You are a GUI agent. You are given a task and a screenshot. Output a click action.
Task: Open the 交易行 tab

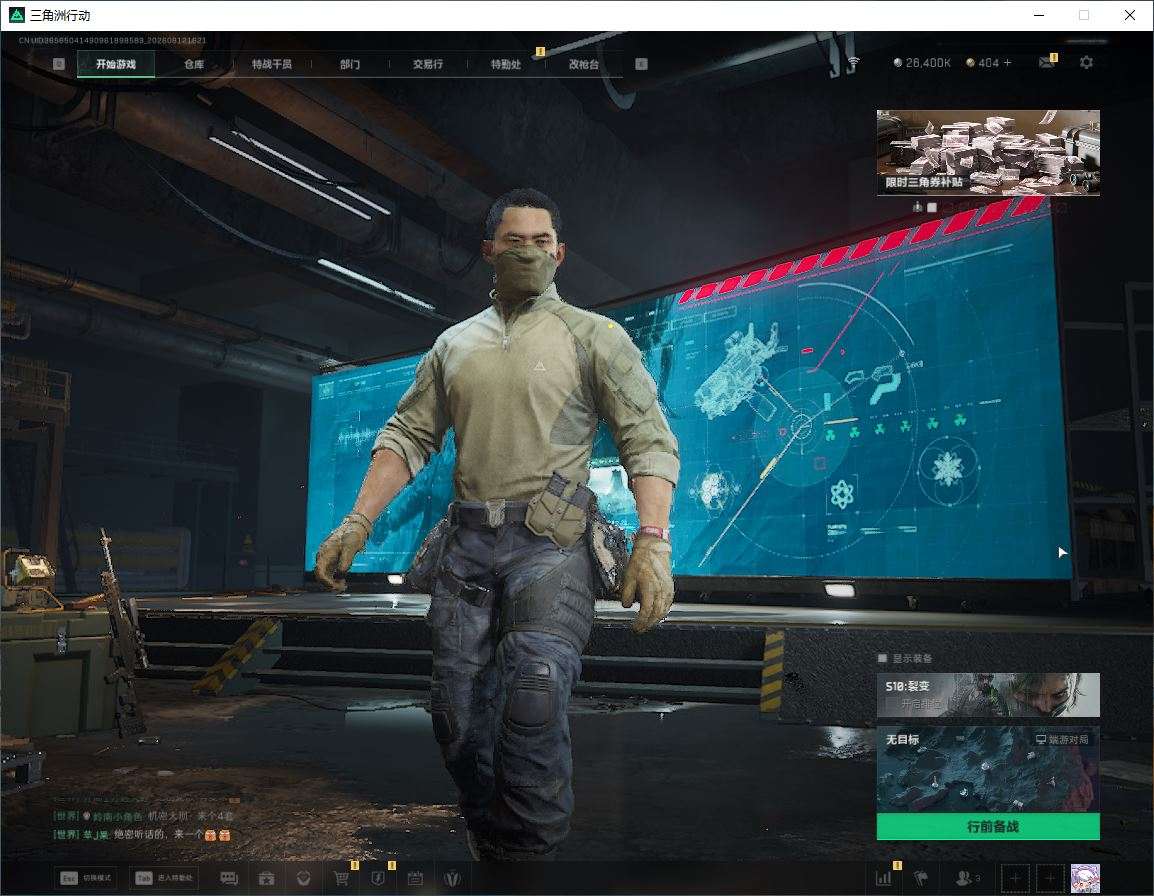(x=428, y=64)
